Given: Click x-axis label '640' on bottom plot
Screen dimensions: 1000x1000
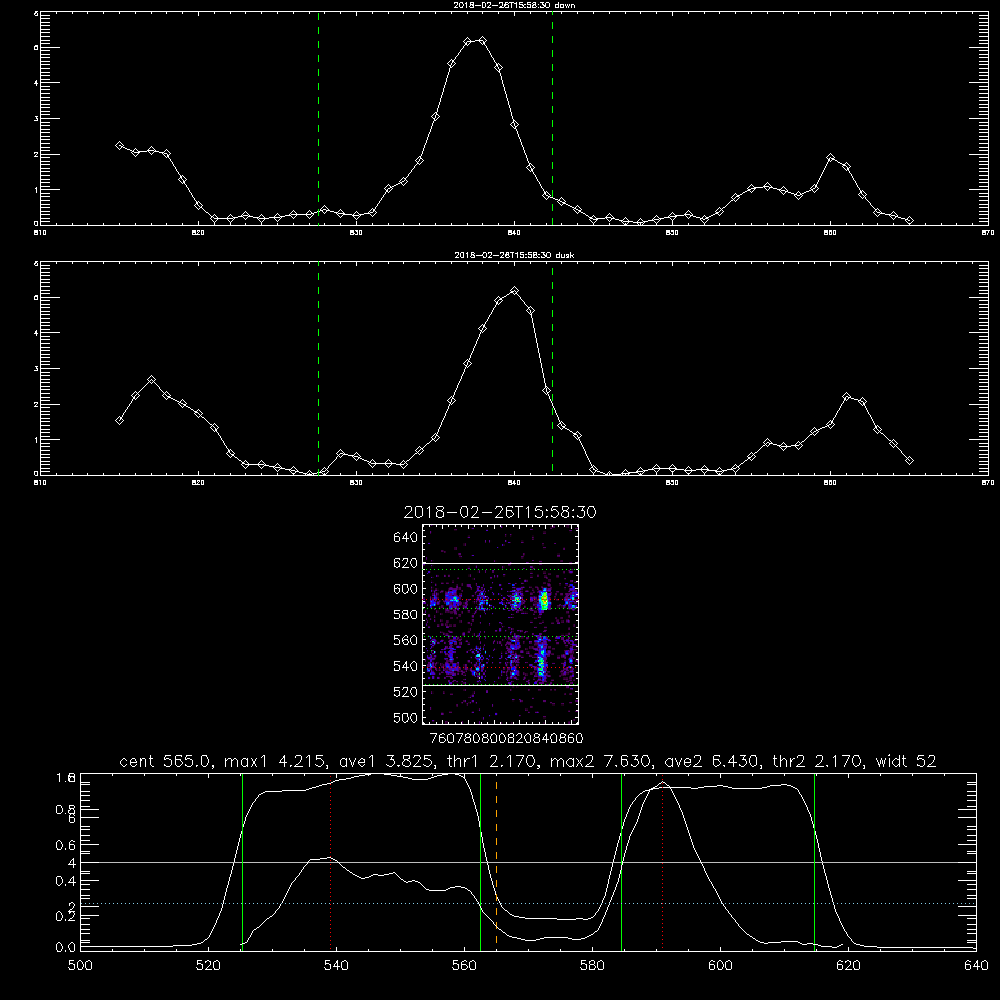Looking at the screenshot, I should (976, 966).
